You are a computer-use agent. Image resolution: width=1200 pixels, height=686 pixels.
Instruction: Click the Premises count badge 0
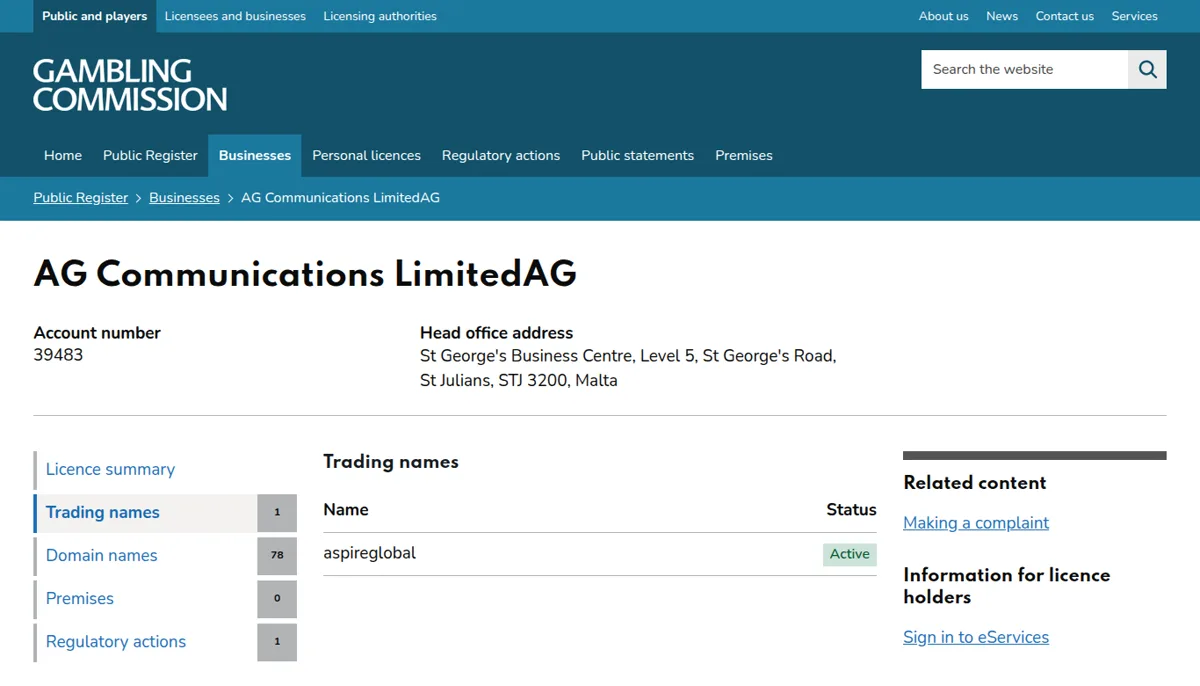(x=277, y=598)
